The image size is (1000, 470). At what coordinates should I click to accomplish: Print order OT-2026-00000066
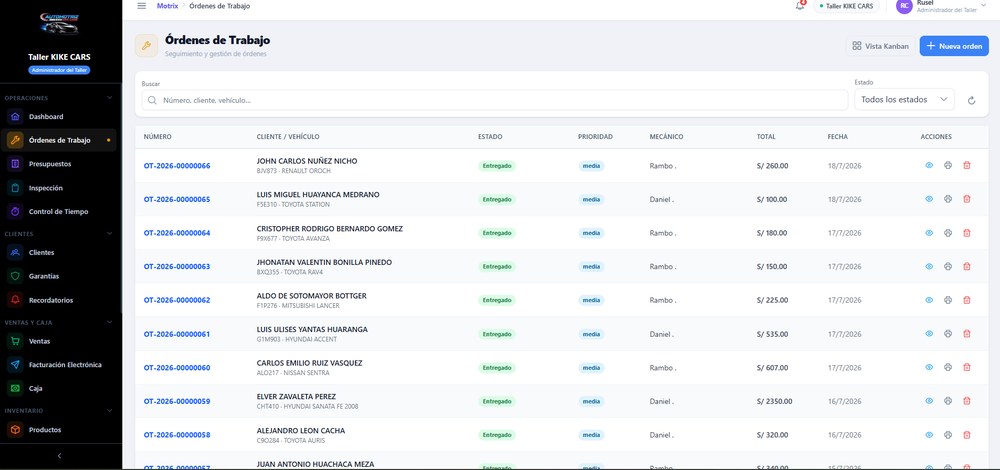(948, 165)
